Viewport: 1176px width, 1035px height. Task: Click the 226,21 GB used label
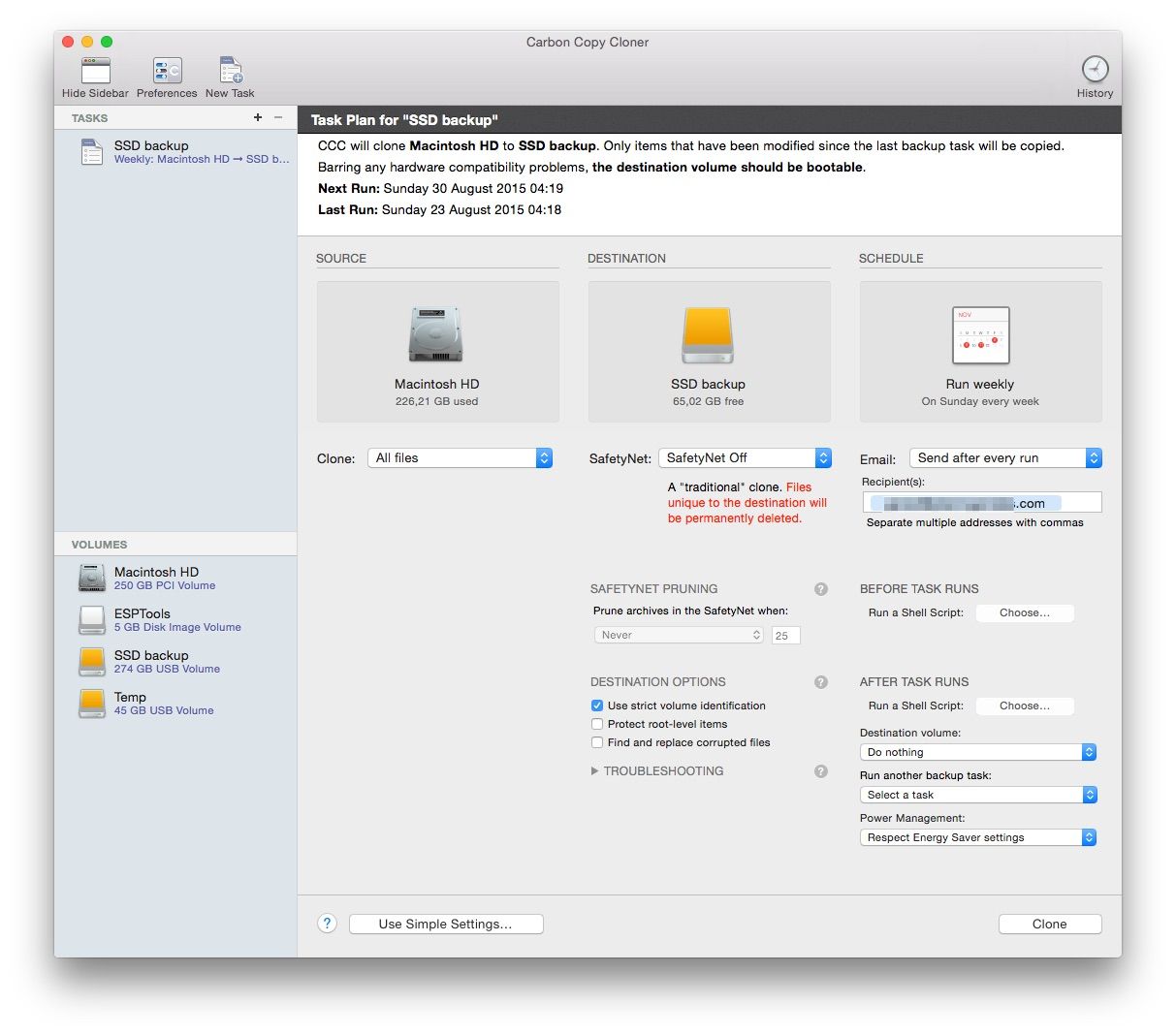[x=436, y=401]
